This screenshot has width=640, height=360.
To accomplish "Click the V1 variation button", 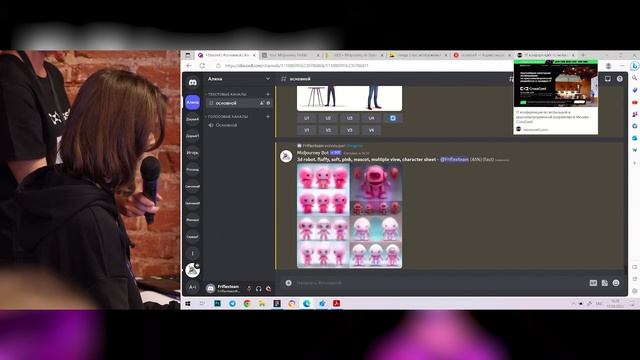I will (307, 130).
